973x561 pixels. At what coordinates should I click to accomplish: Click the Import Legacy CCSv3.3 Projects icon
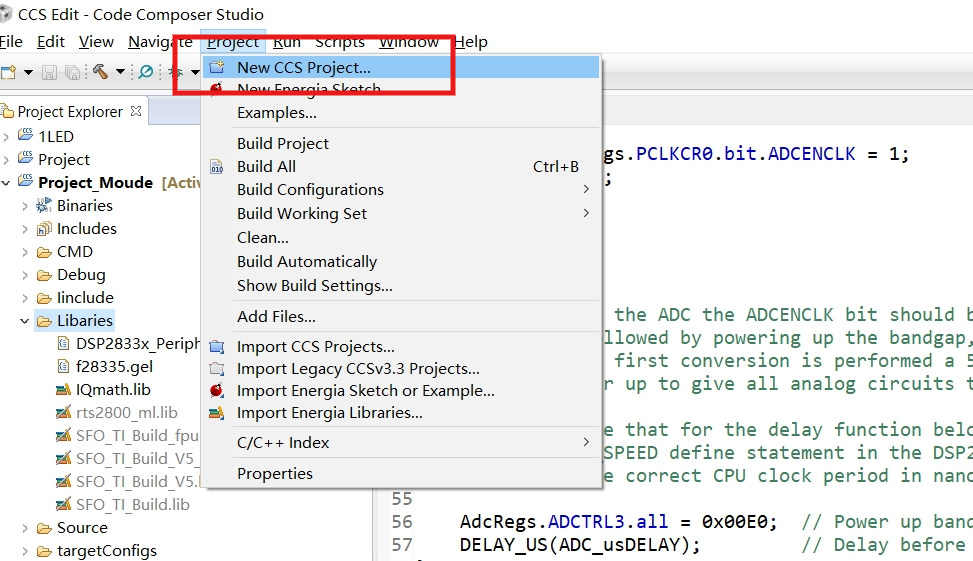(217, 369)
